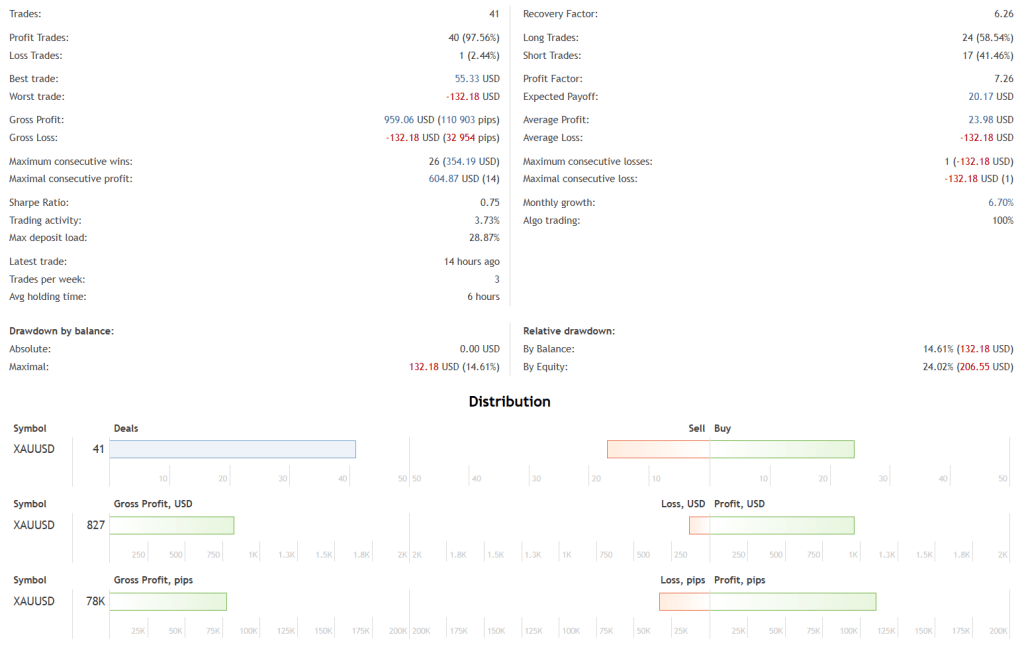Click the Max deposit load label

point(48,237)
